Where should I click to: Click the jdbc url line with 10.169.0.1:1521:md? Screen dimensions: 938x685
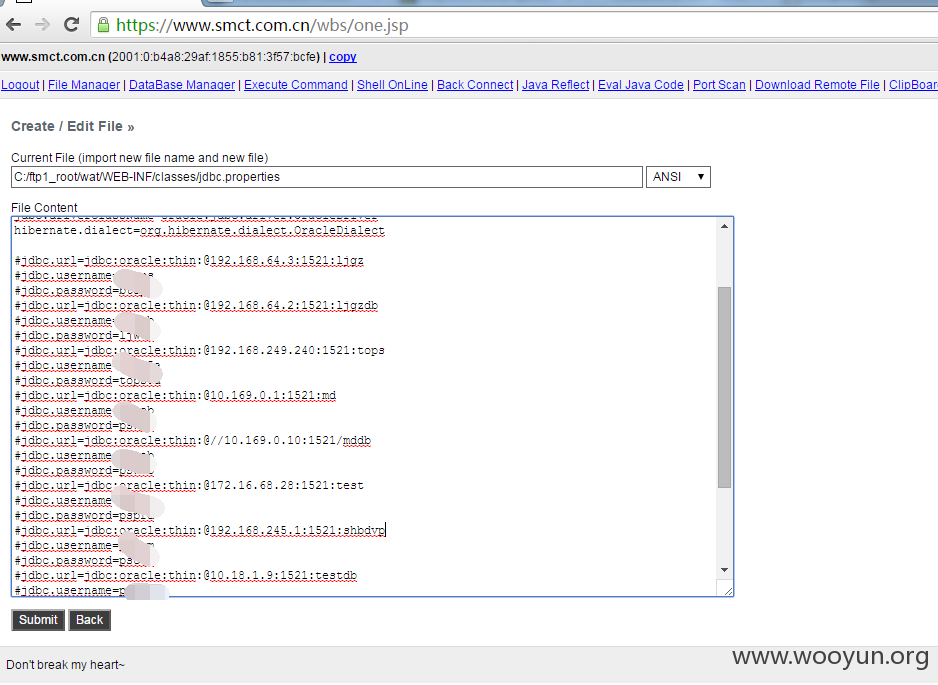175,395
